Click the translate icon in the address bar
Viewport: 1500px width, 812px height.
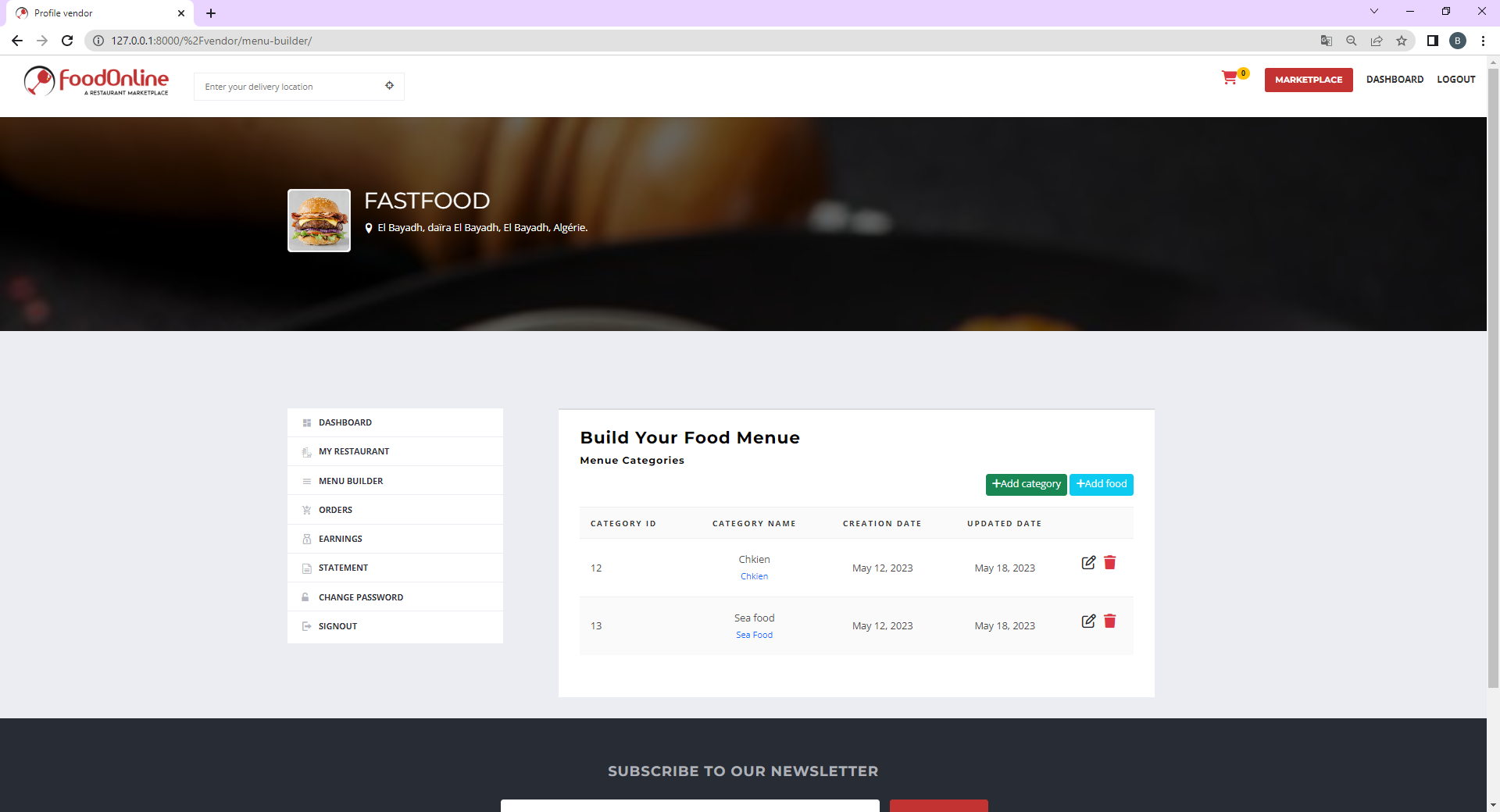click(x=1326, y=41)
